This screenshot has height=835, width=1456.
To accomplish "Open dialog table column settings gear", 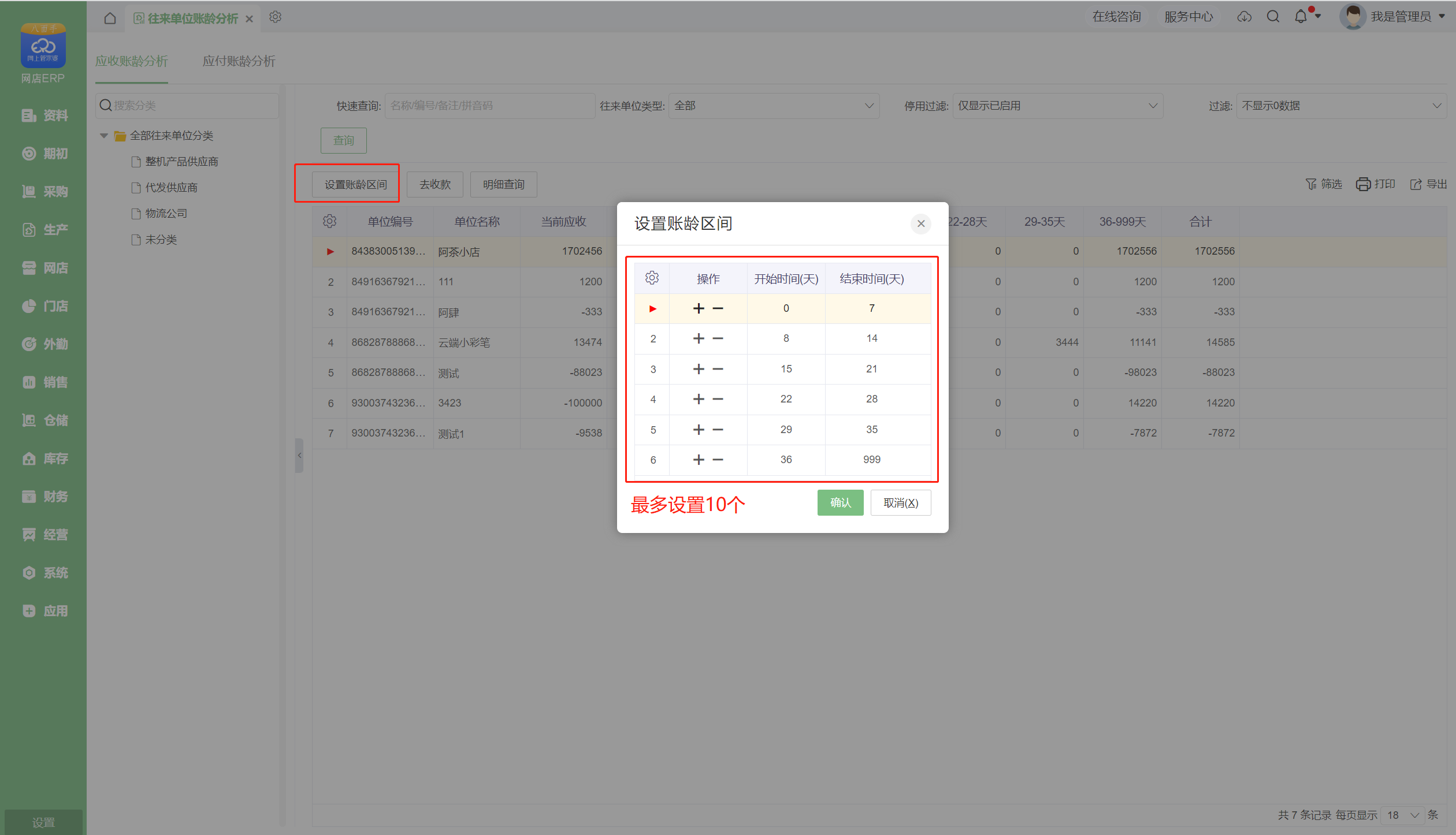I will (652, 278).
